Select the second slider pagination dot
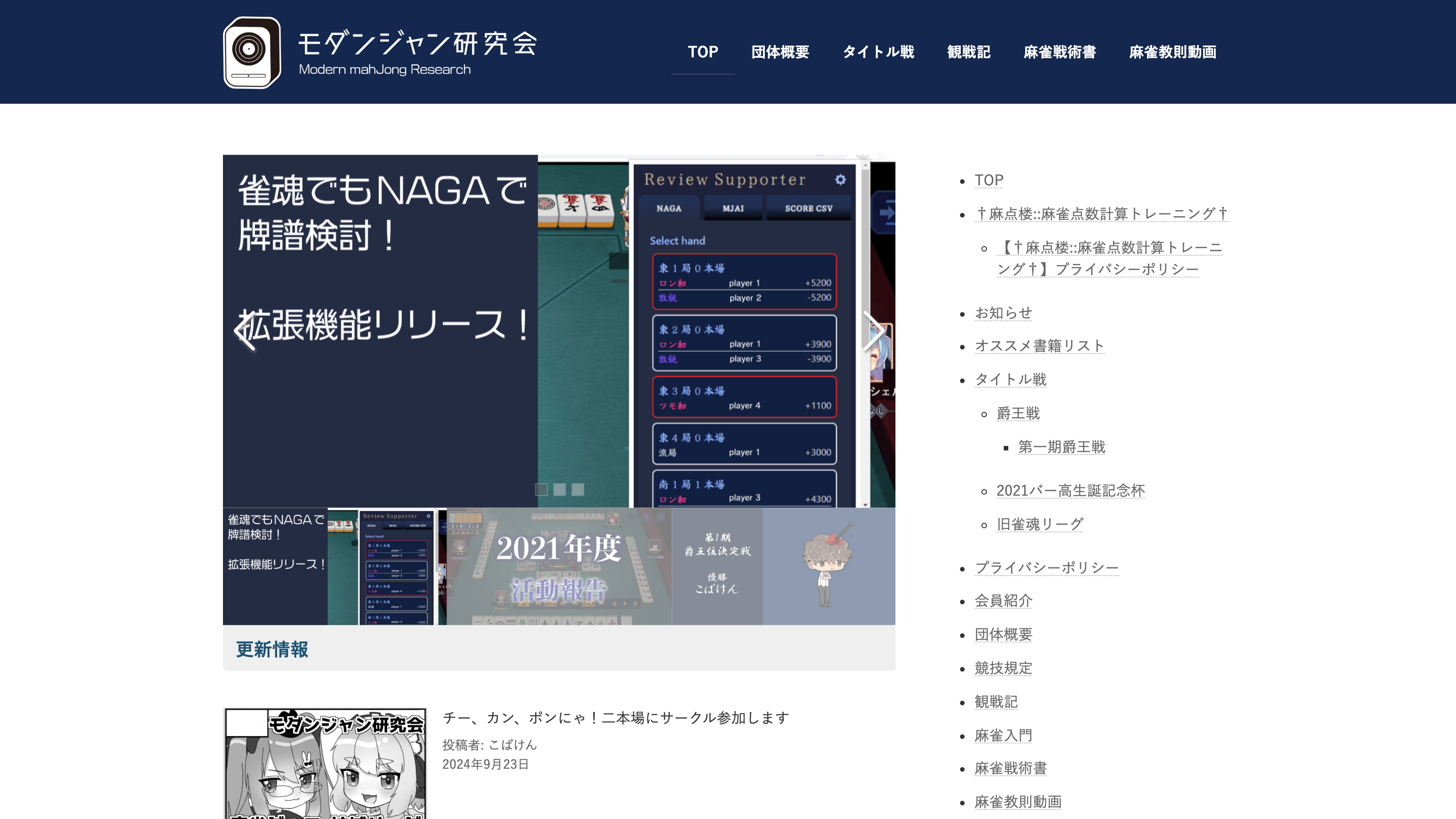Viewport: 1456px width, 819px height. pyautogui.click(x=559, y=490)
